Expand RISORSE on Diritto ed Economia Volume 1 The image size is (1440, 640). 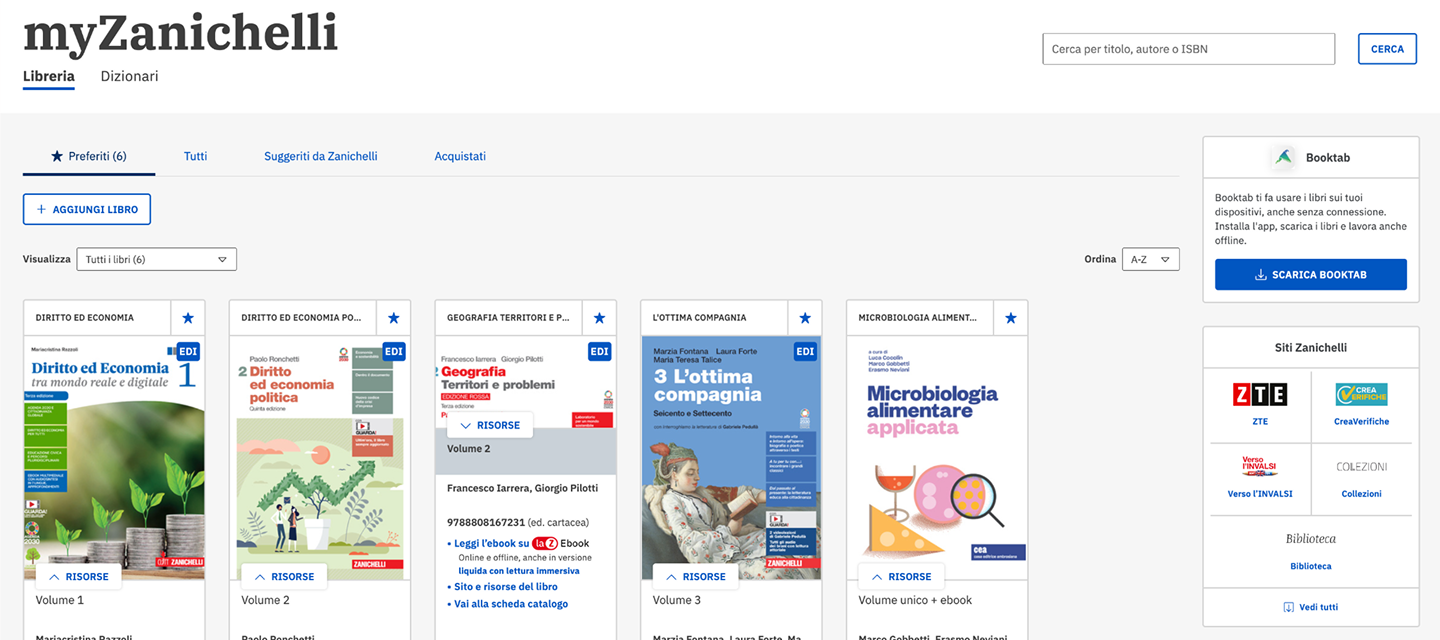pos(78,577)
